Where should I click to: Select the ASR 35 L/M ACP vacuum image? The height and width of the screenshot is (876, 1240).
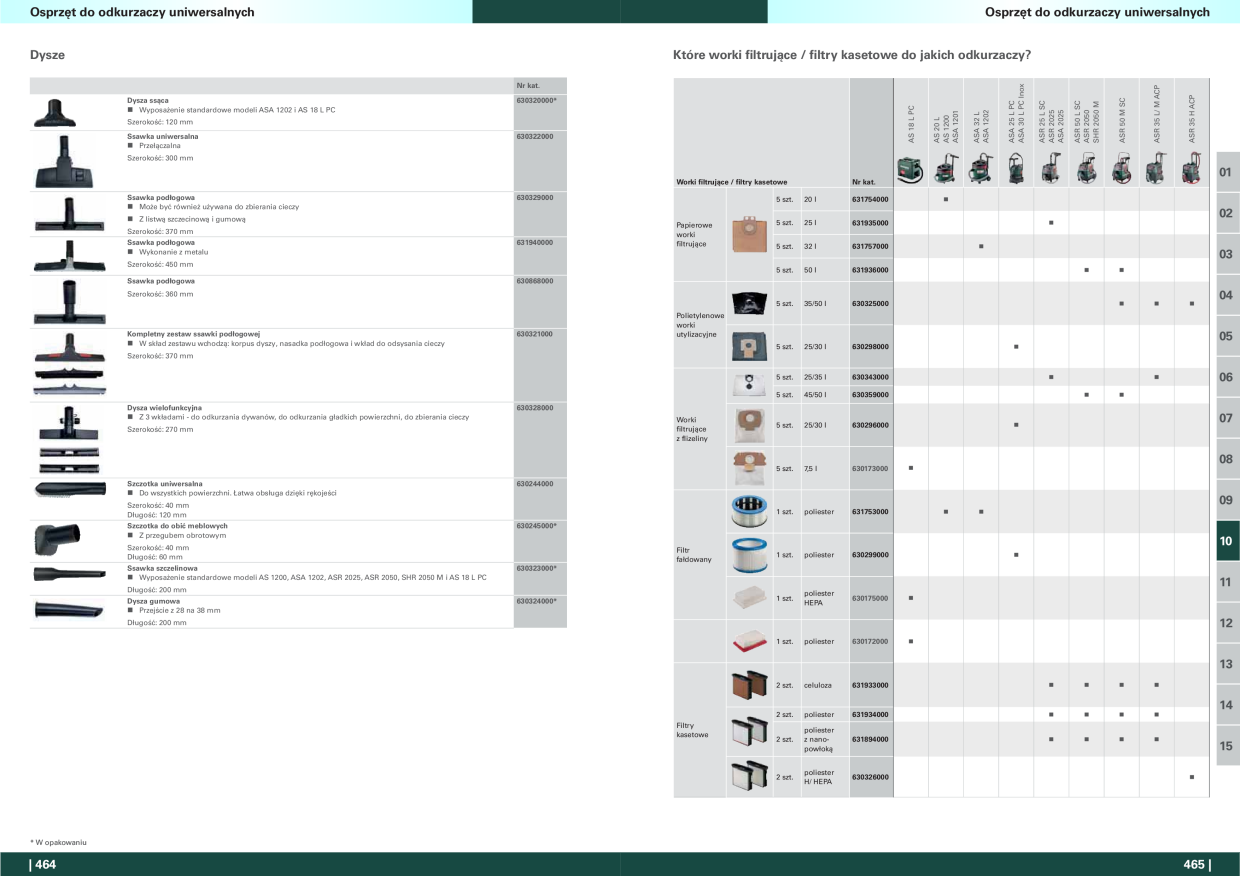pyautogui.click(x=1156, y=168)
